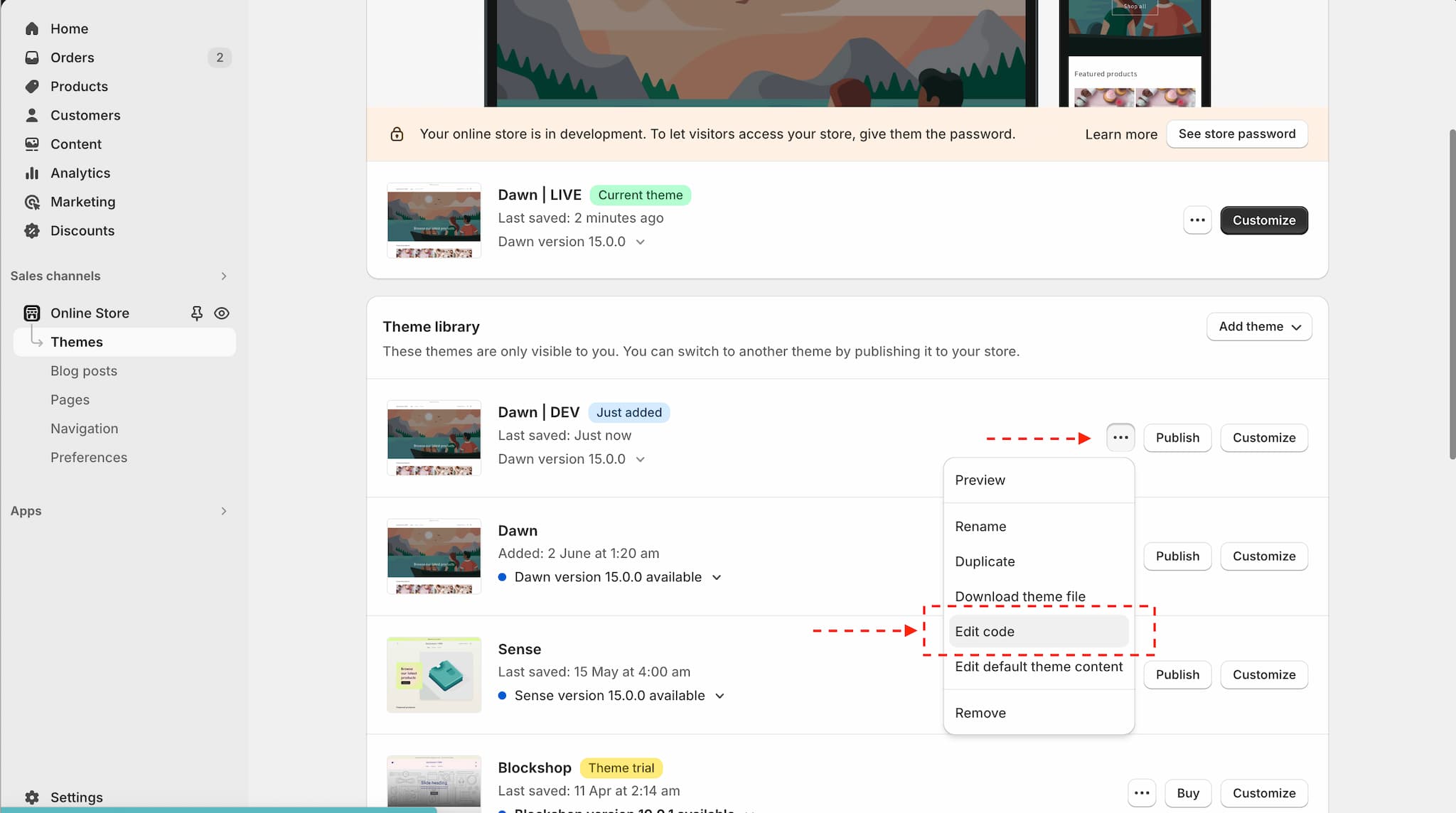Click the Discounts badge icon

pyautogui.click(x=31, y=231)
